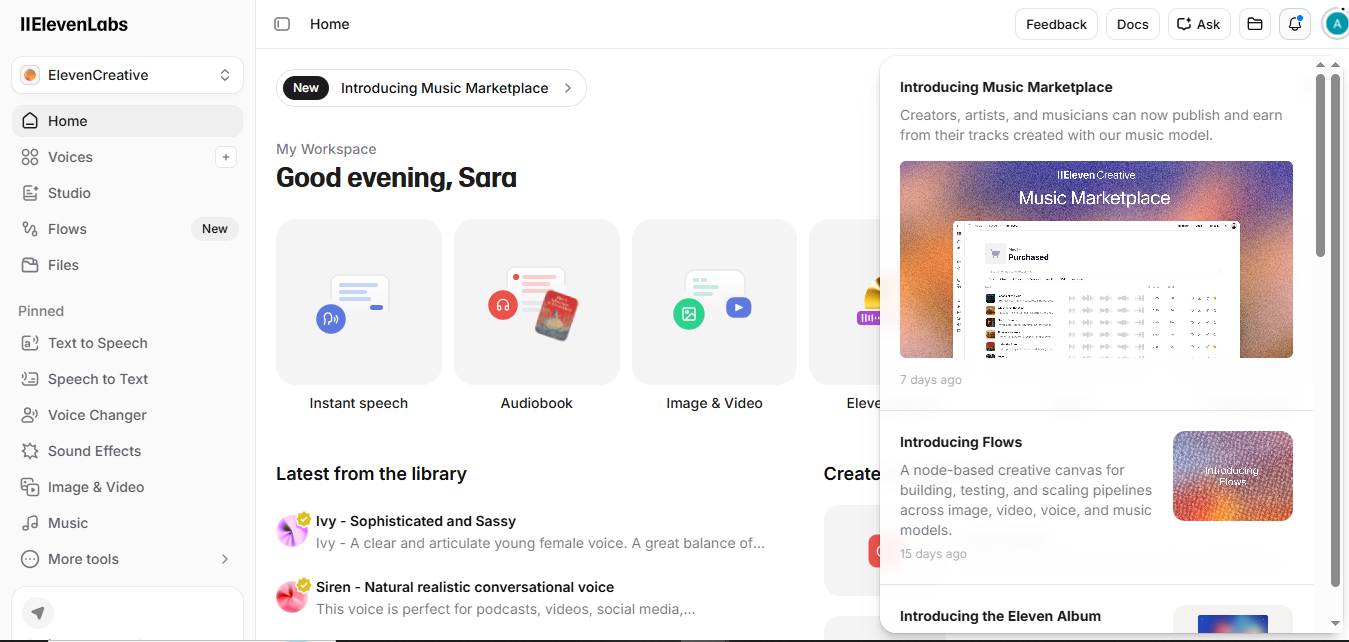This screenshot has width=1349, height=642.
Task: Click the scroll down arrow of notifications panel
Action: pyautogui.click(x=1335, y=623)
